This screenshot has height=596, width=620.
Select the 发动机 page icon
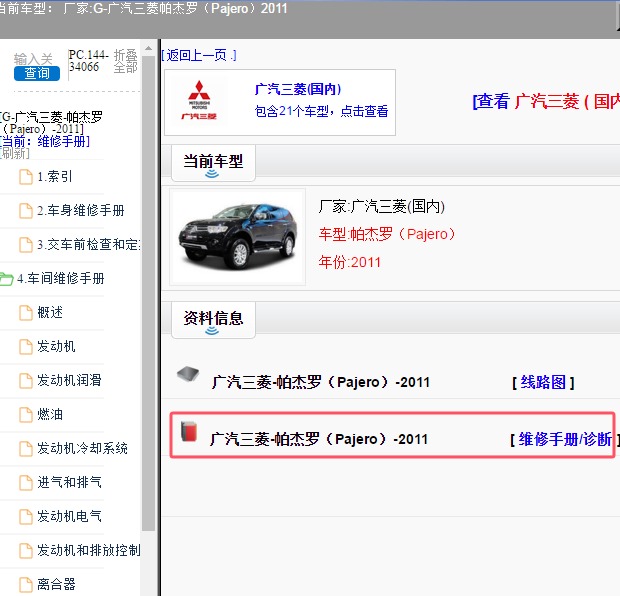coord(26,347)
